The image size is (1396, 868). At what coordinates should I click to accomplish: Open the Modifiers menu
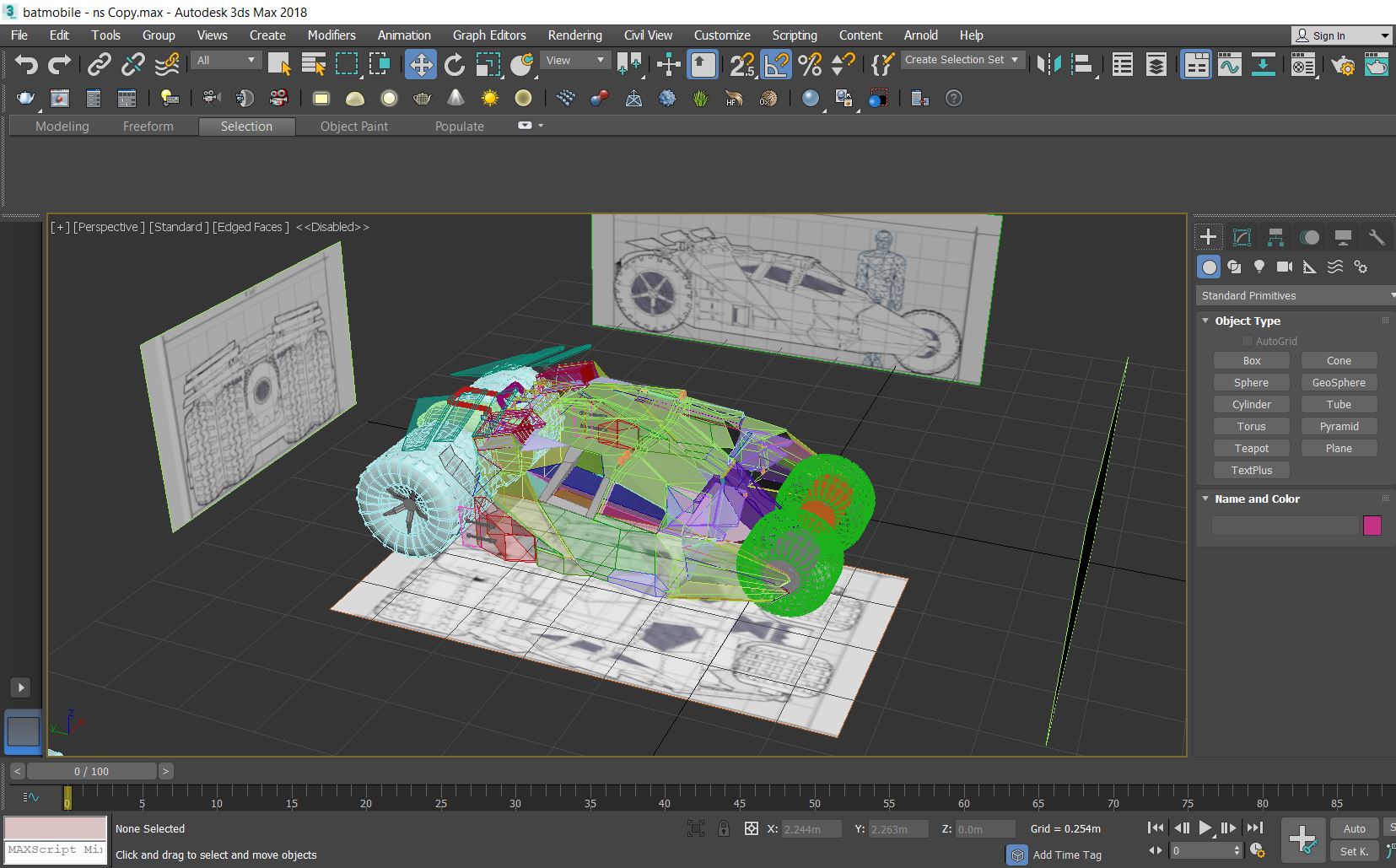click(331, 35)
